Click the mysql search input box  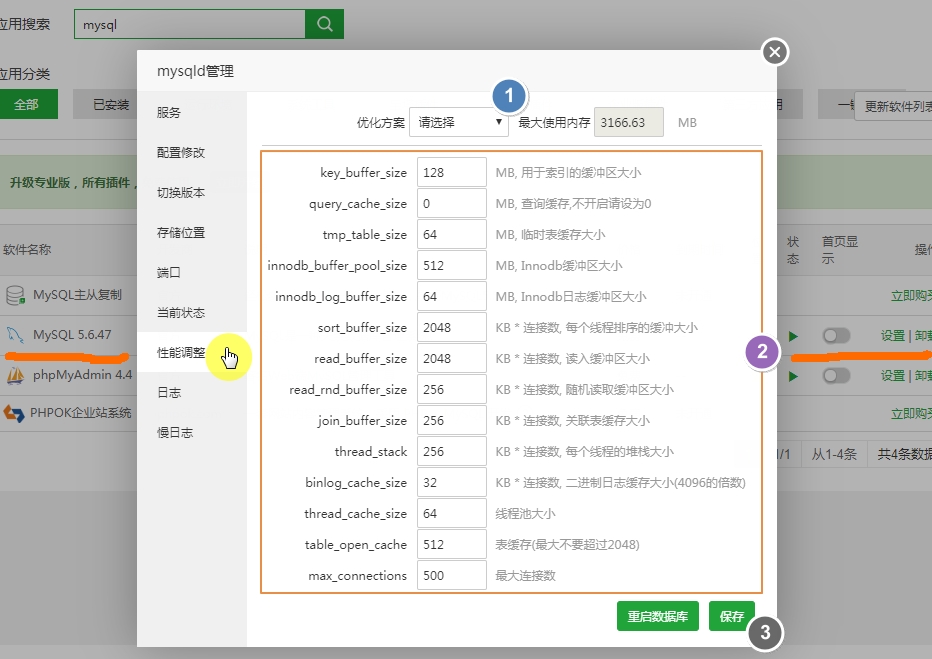point(185,22)
